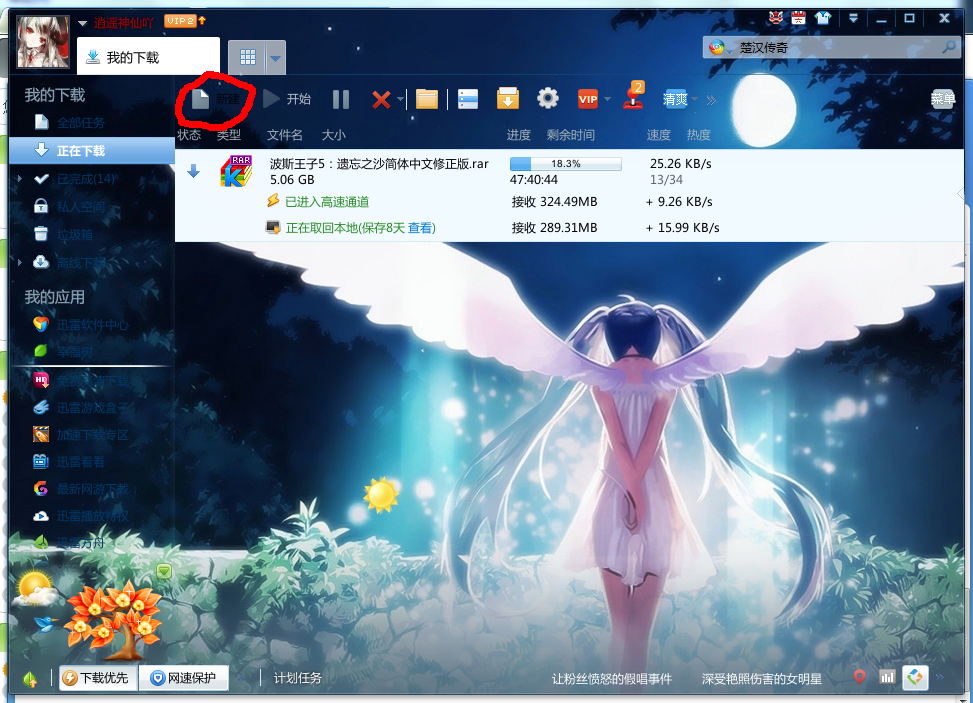Open the joystick game icon with badge 2
973x703 pixels.
tap(634, 96)
